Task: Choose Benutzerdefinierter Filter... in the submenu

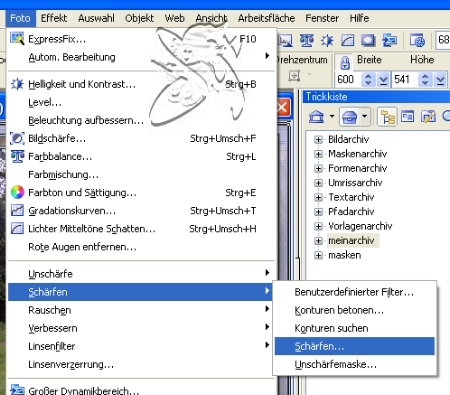Action: tap(355, 292)
